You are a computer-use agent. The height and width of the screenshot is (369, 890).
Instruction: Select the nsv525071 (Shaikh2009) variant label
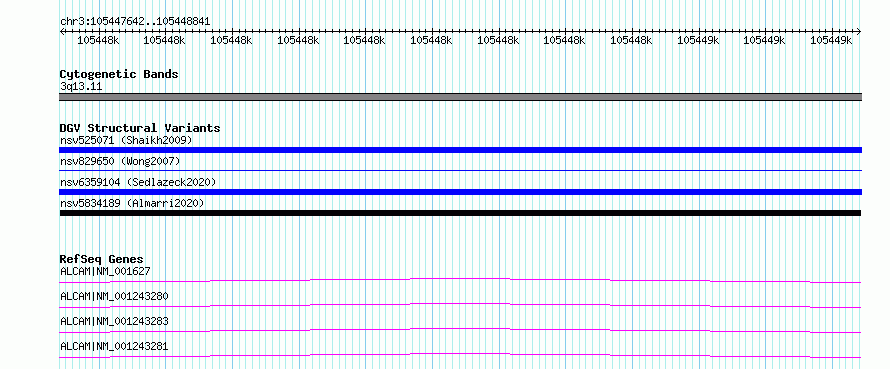pyautogui.click(x=126, y=140)
